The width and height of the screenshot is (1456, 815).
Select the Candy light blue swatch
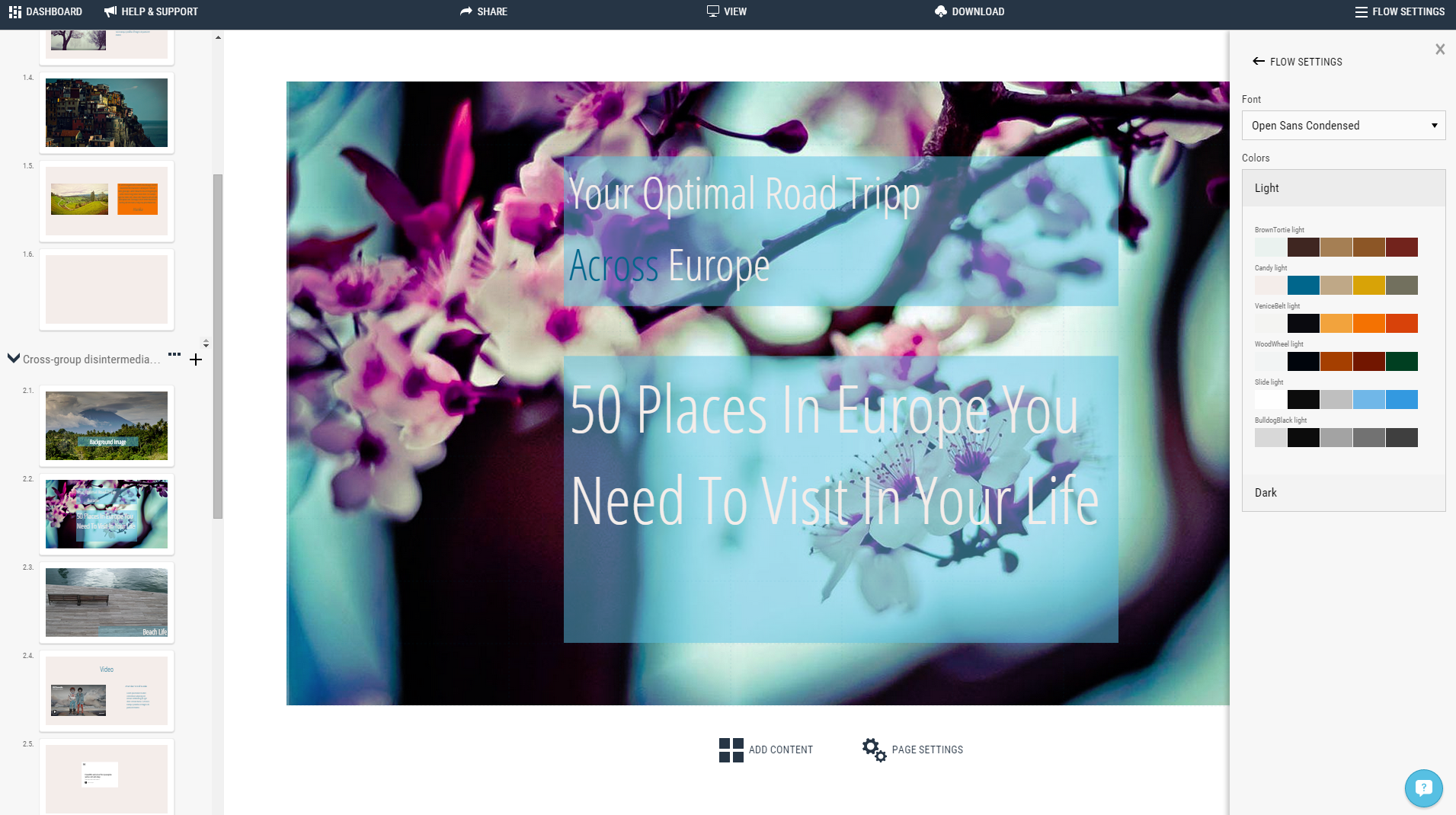pyautogui.click(x=1303, y=286)
